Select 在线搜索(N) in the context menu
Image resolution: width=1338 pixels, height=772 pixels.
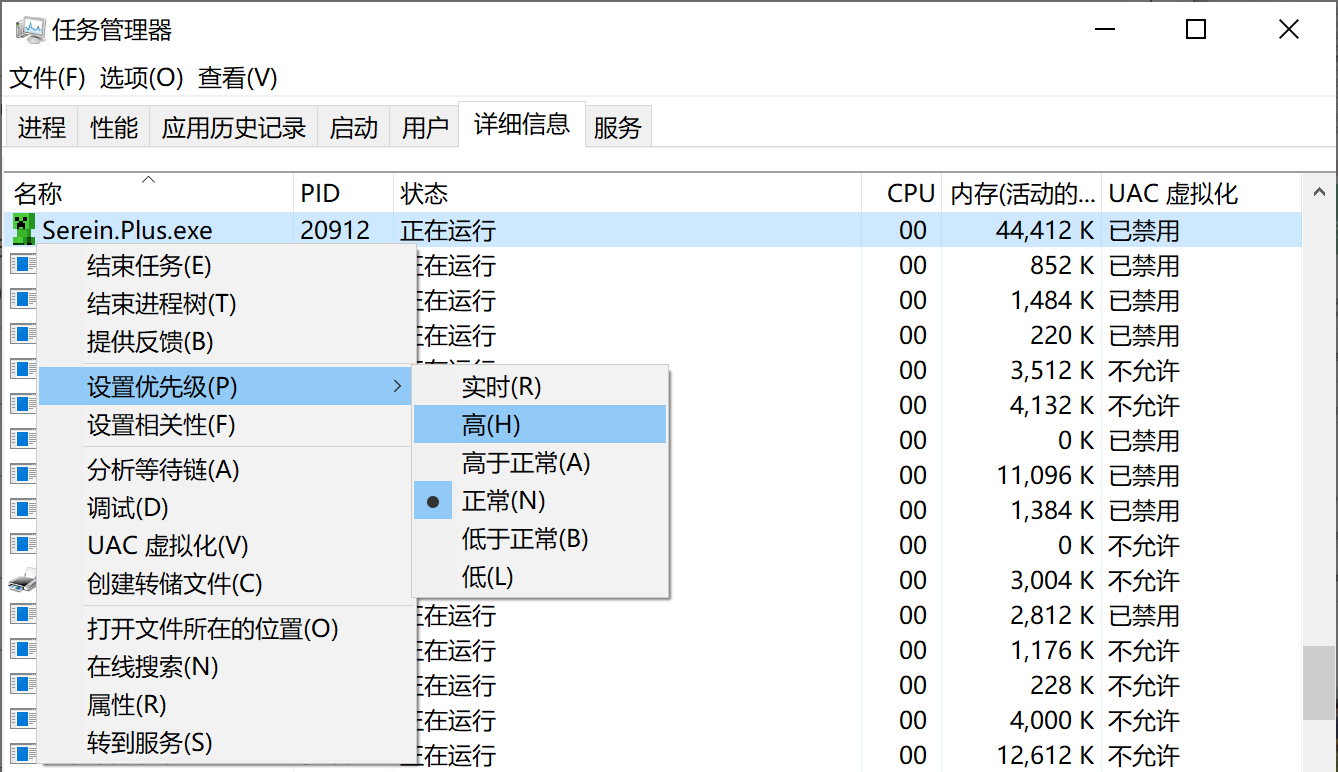[x=226, y=667]
